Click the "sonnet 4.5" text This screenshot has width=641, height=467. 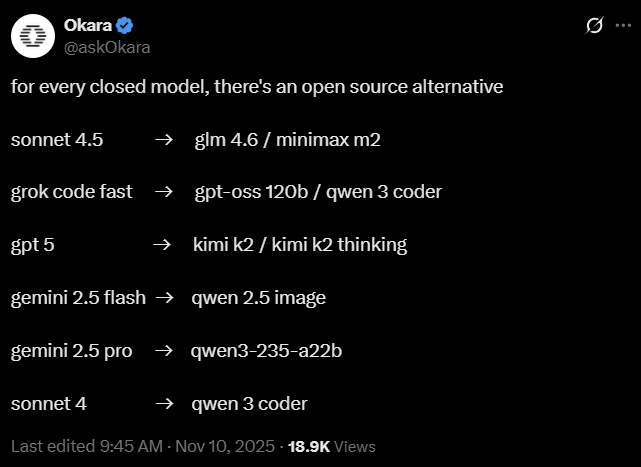(57, 140)
